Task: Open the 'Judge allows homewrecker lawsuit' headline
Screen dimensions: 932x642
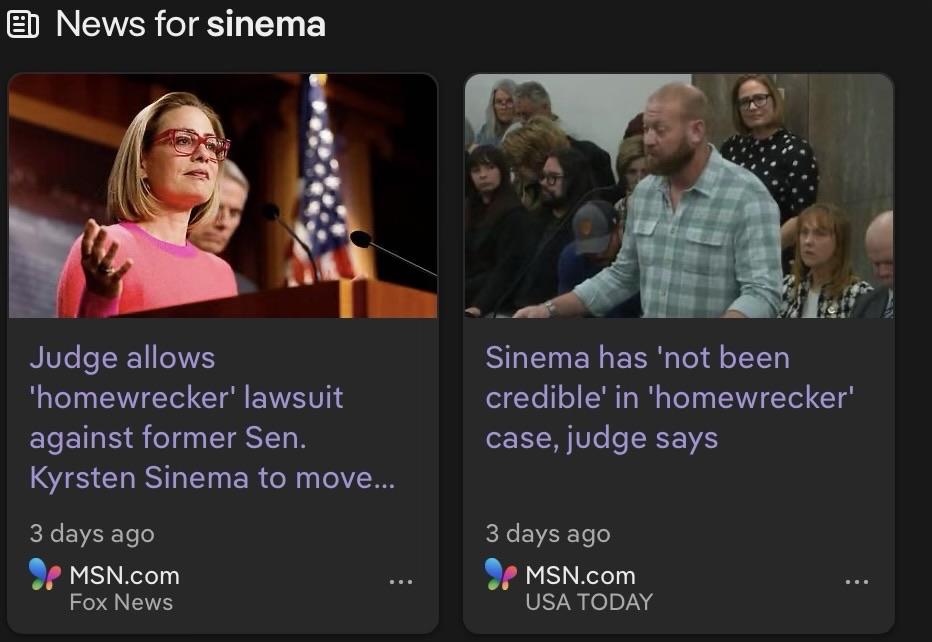Action: (212, 417)
